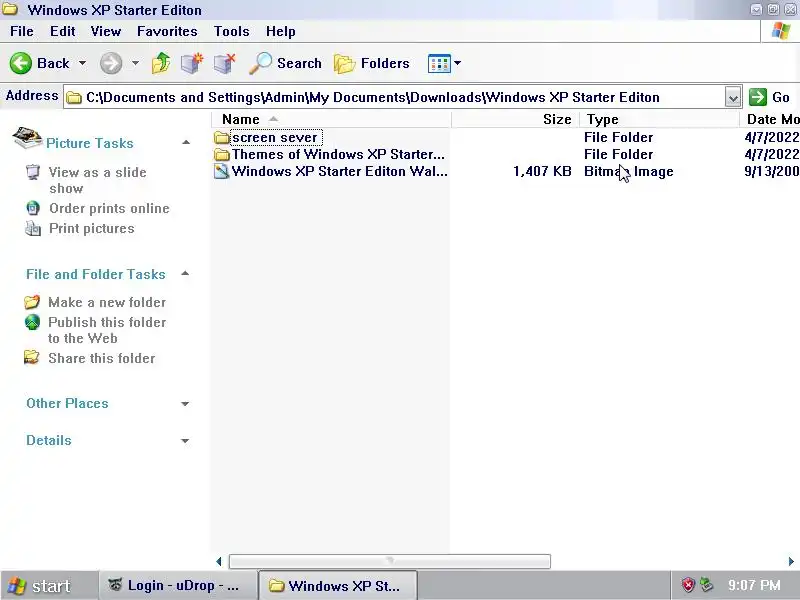Collapse File and Folder Tasks panel
Image resolution: width=800 pixels, height=600 pixels.
(185, 273)
